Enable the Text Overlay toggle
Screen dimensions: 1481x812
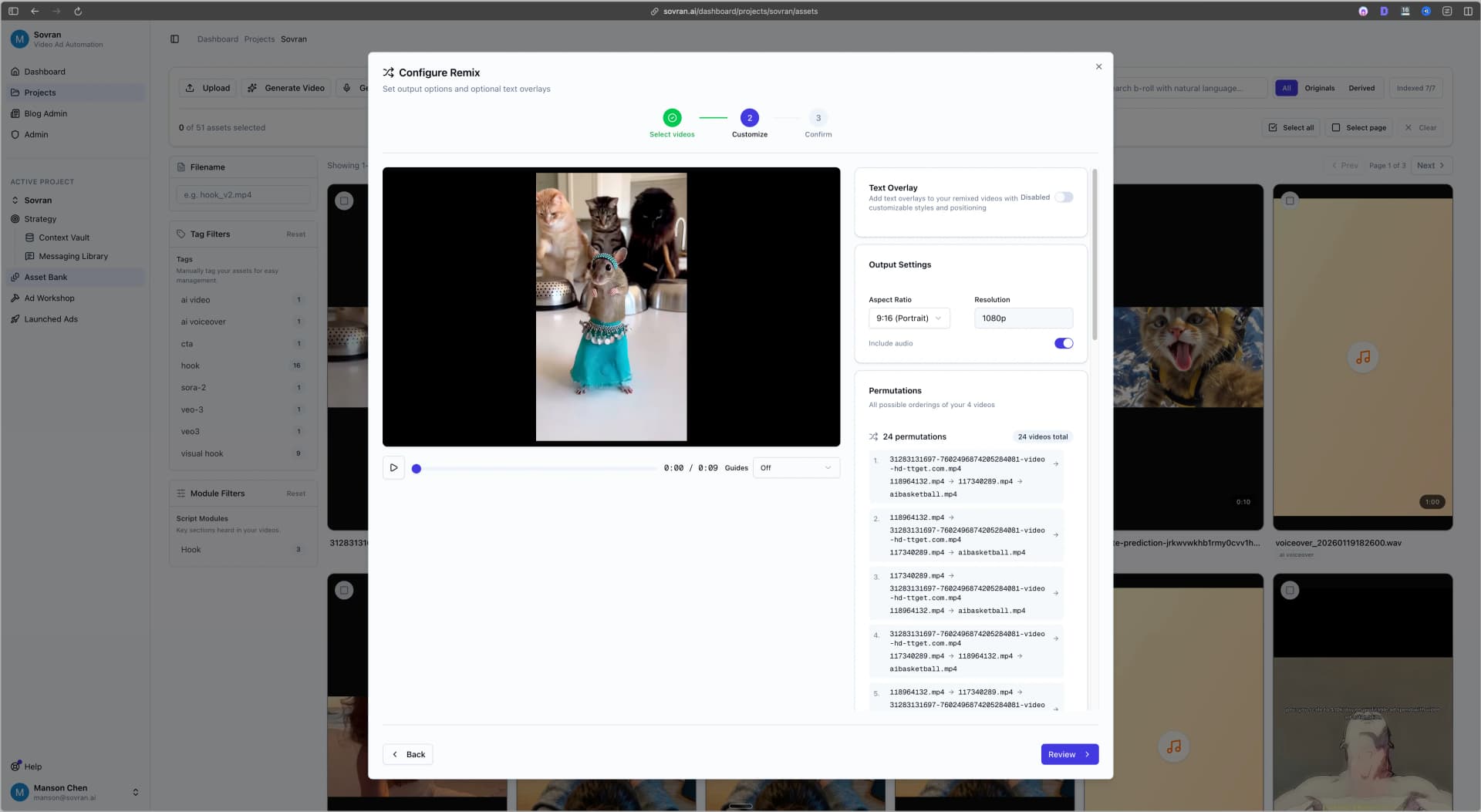click(1064, 197)
